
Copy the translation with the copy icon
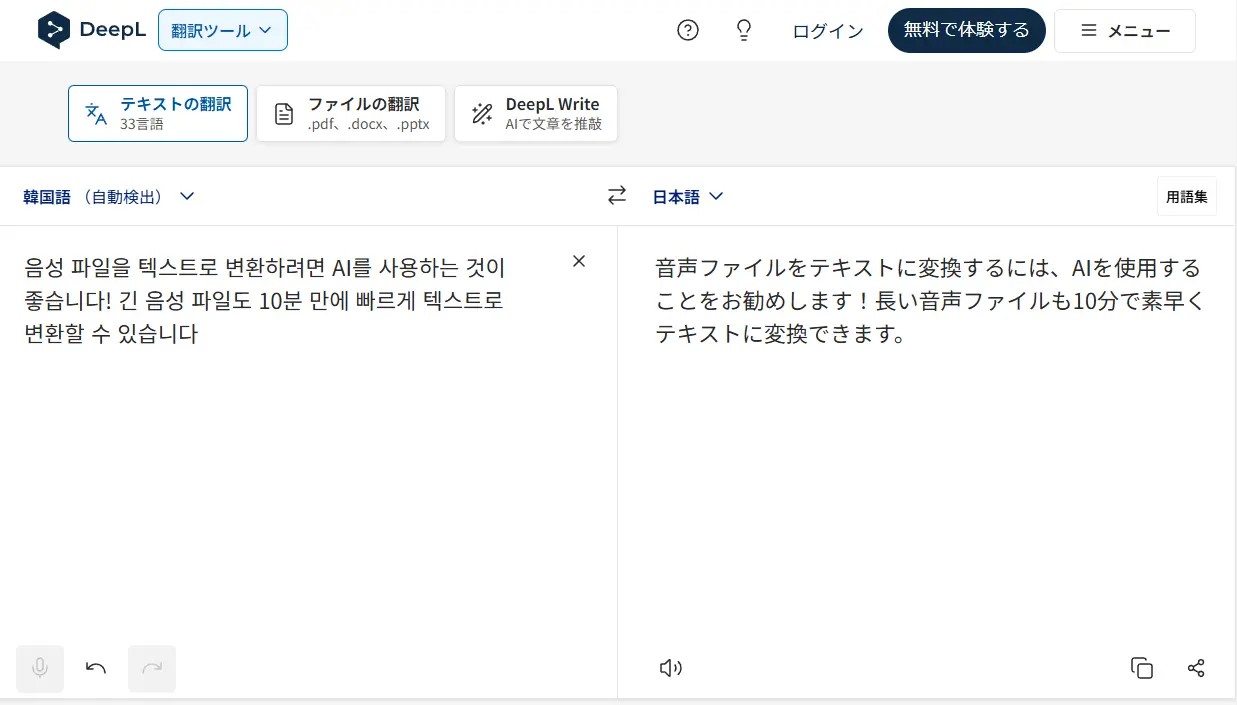(1142, 668)
